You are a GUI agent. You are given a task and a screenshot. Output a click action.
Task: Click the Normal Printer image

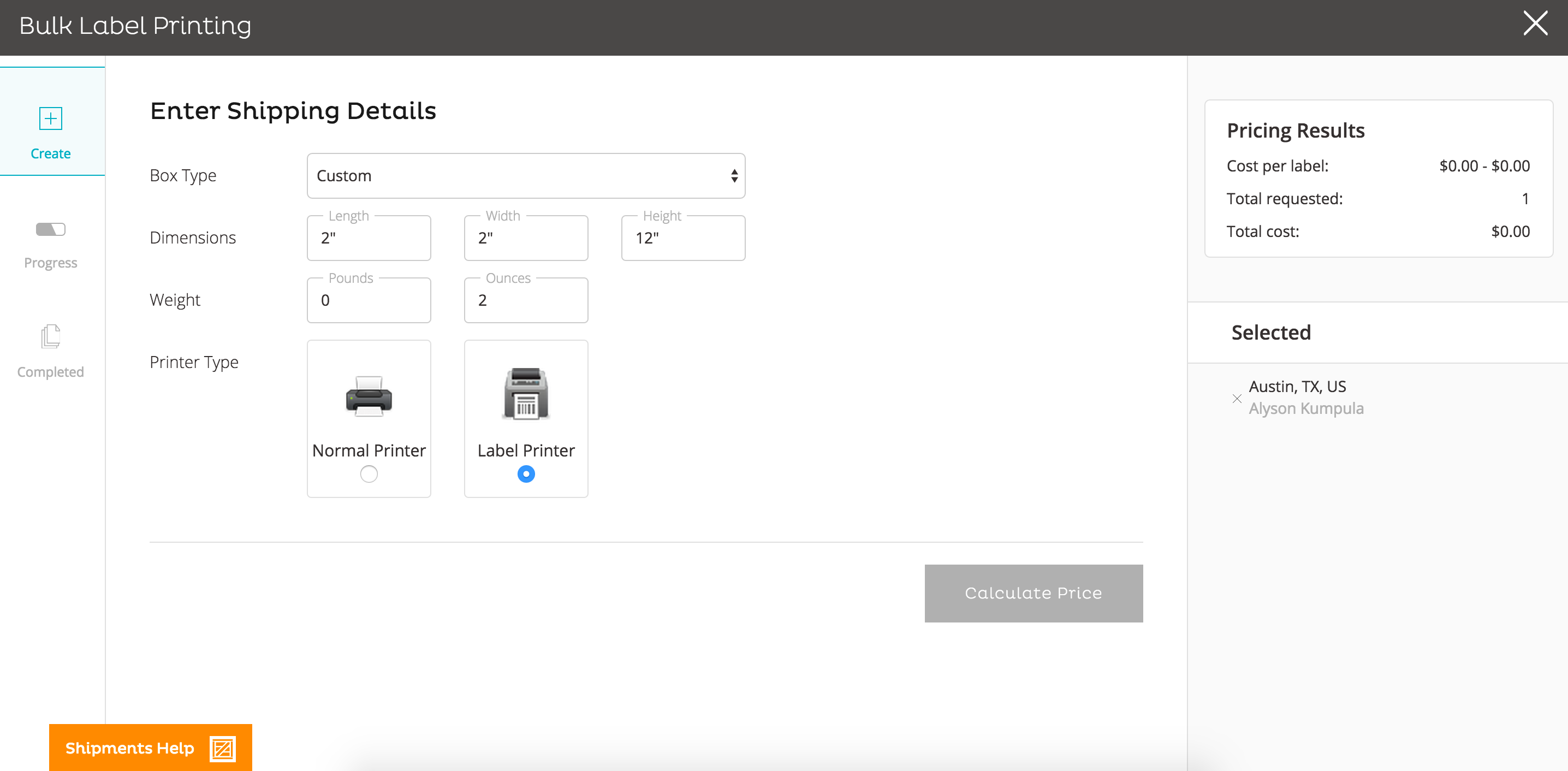click(369, 396)
